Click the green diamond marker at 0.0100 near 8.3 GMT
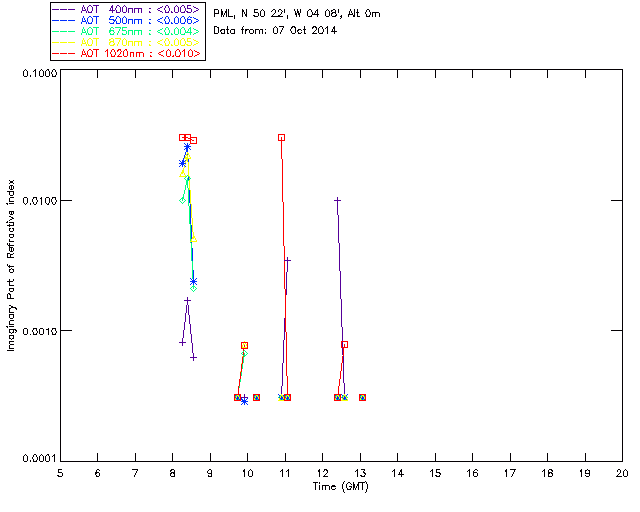 click(182, 200)
